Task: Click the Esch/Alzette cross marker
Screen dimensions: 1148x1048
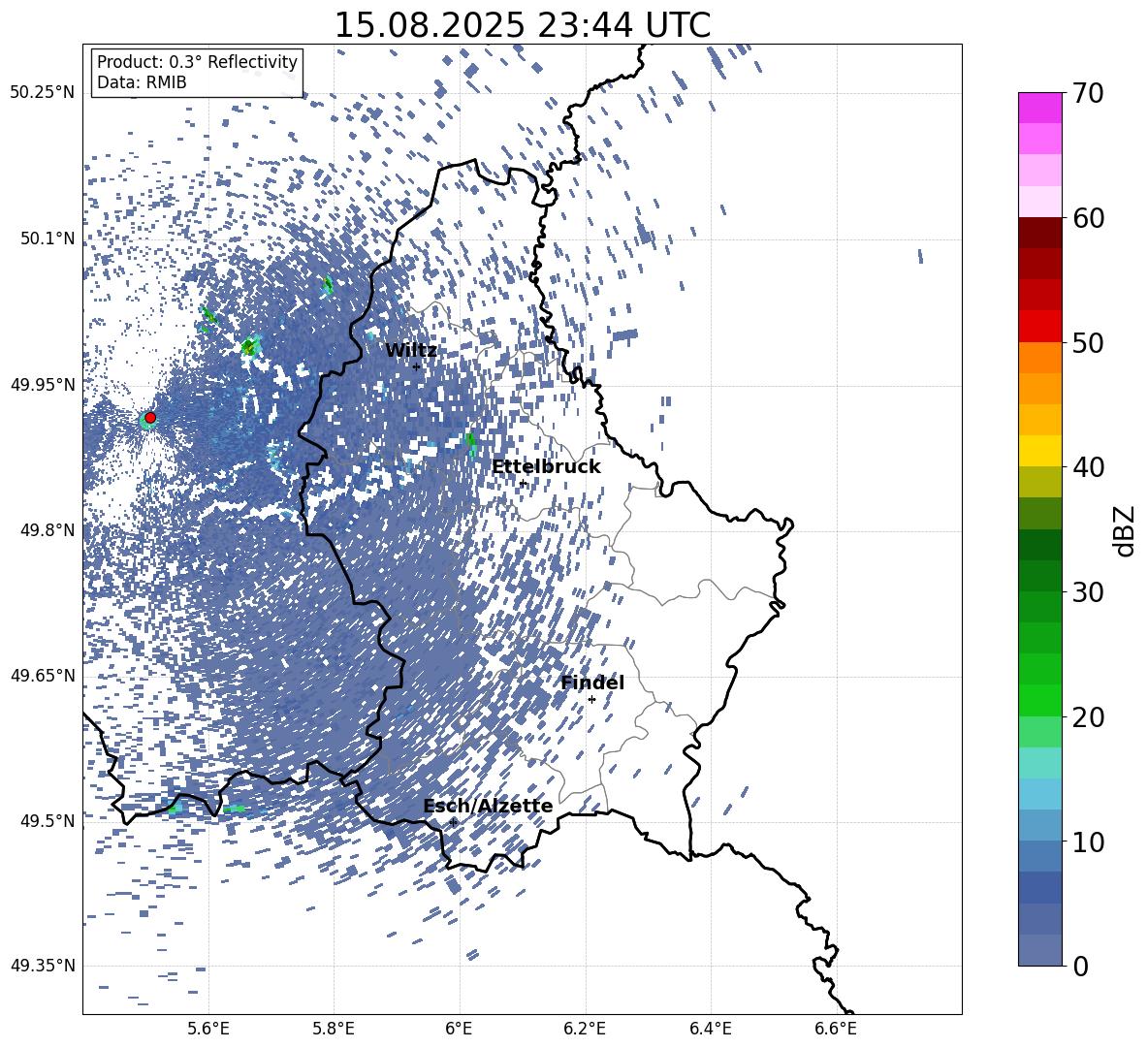Action: [x=453, y=822]
